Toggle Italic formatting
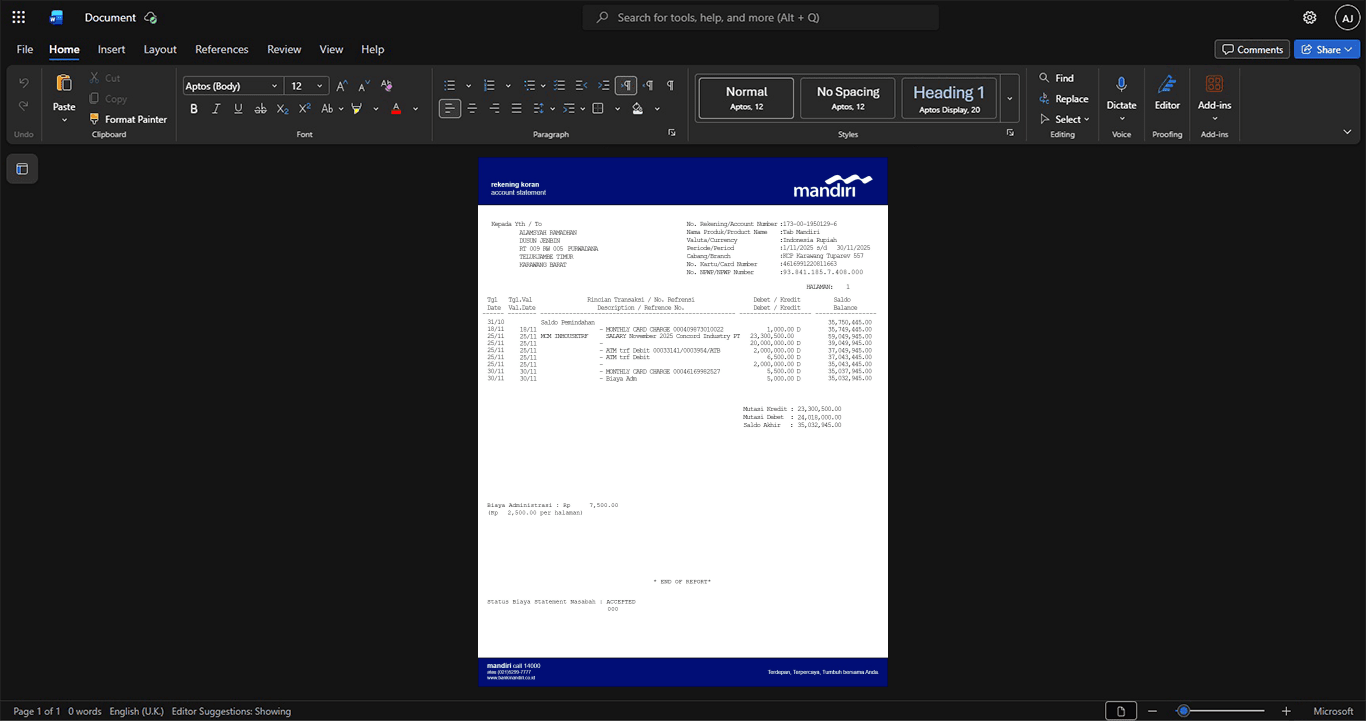The image size is (1366, 721). [216, 108]
